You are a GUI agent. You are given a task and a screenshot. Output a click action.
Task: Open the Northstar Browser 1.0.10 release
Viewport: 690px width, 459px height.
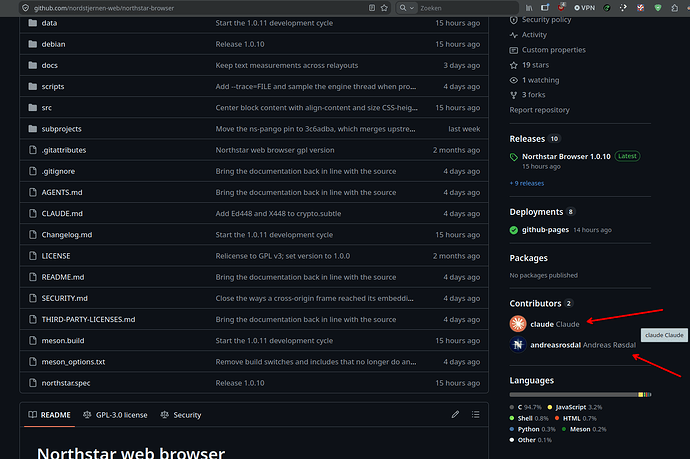click(566, 156)
